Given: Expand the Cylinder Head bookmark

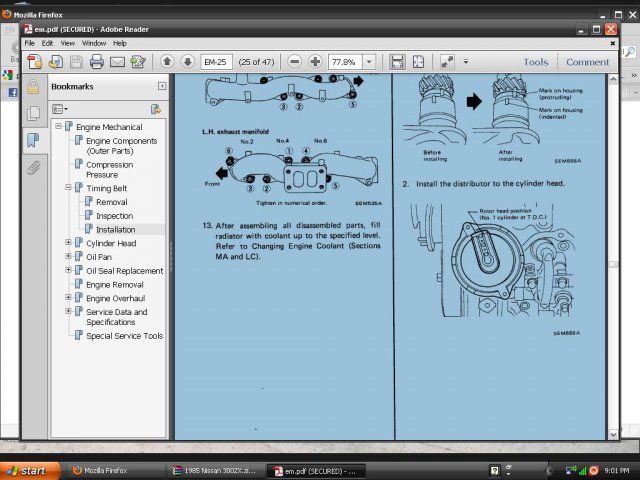Looking at the screenshot, I should [x=69, y=243].
